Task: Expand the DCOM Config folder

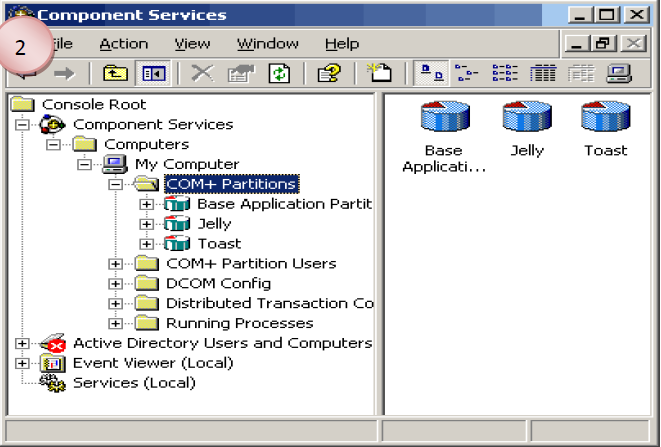Action: point(115,284)
